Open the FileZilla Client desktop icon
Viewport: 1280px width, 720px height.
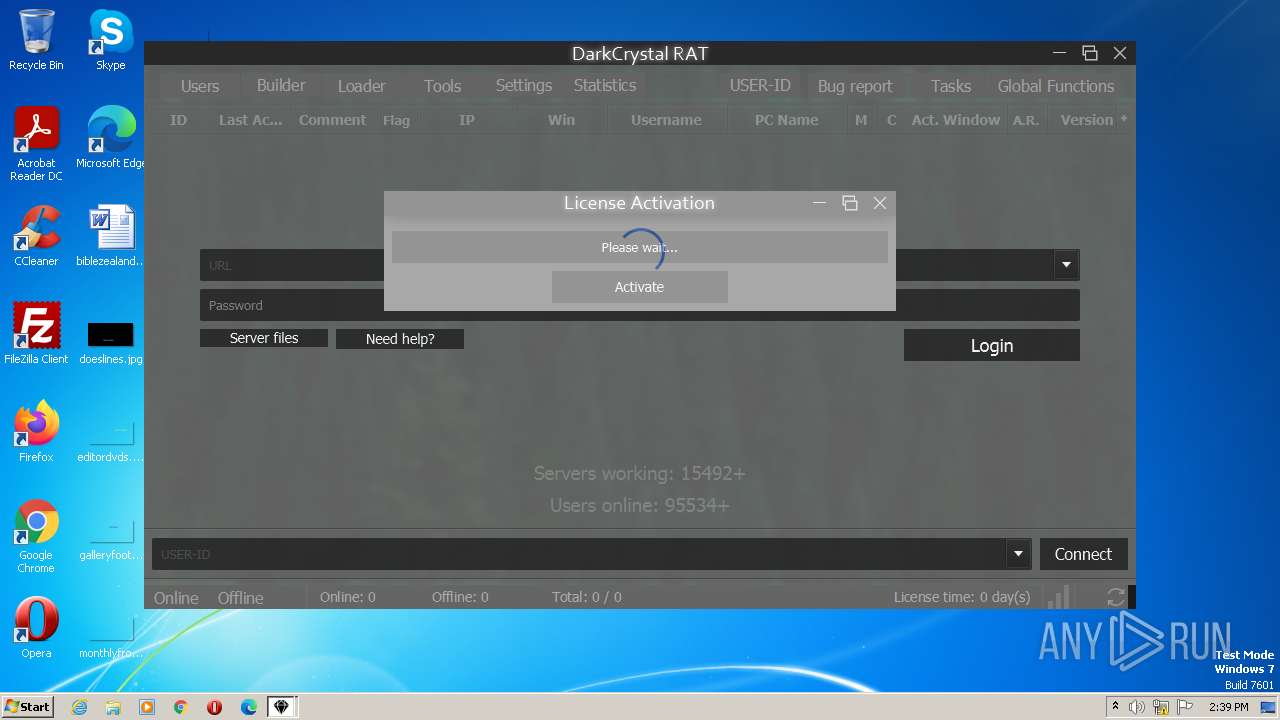pos(36,334)
